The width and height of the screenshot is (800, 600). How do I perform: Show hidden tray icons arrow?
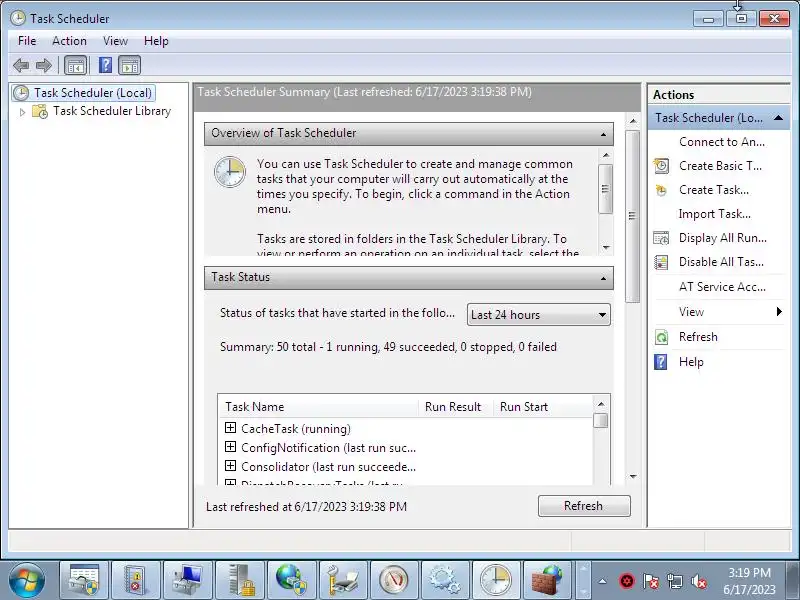pyautogui.click(x=603, y=581)
